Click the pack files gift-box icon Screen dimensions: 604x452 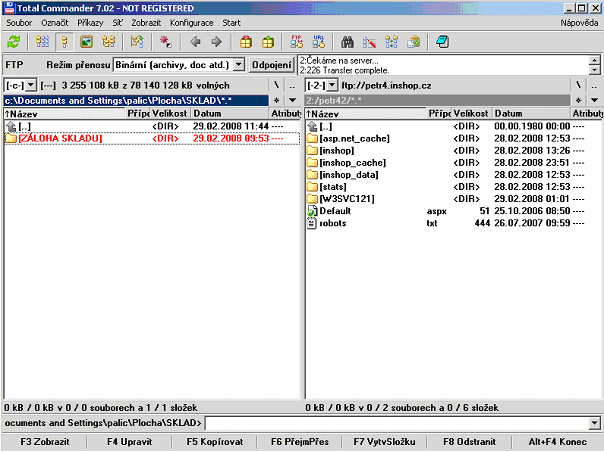[246, 42]
